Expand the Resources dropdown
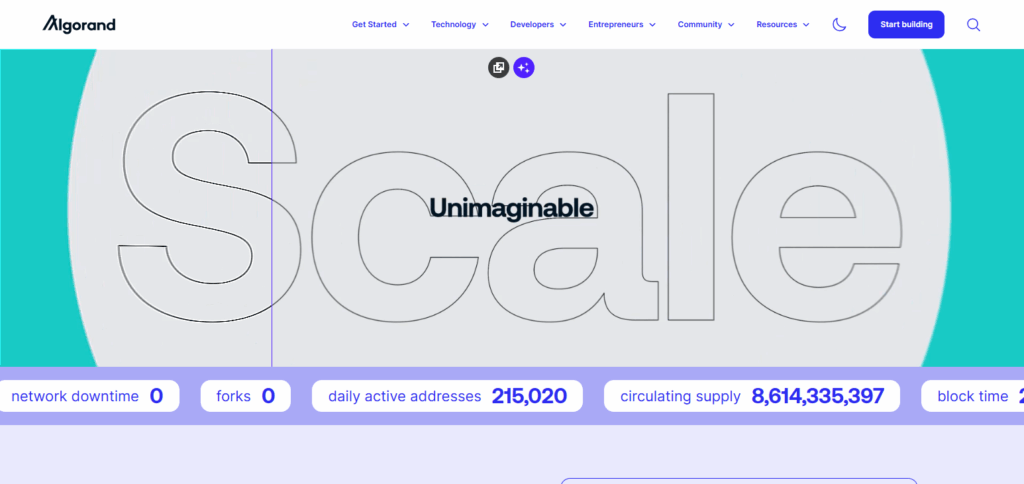1024x484 pixels. [x=782, y=24]
